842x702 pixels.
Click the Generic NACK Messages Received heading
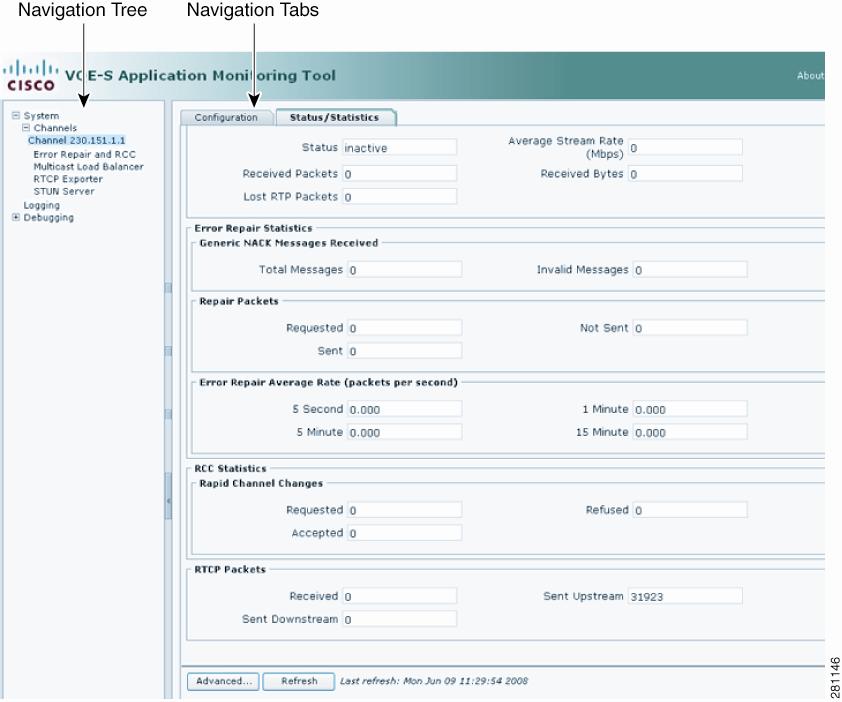[289, 243]
